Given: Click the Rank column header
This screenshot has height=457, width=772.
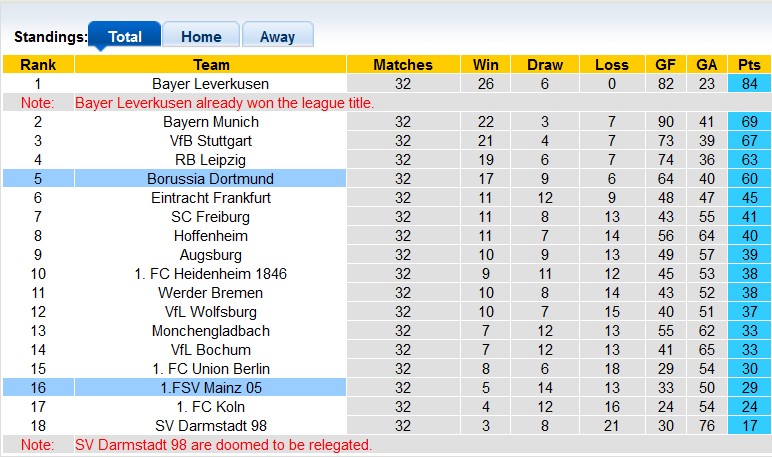Looking at the screenshot, I should (x=38, y=65).
